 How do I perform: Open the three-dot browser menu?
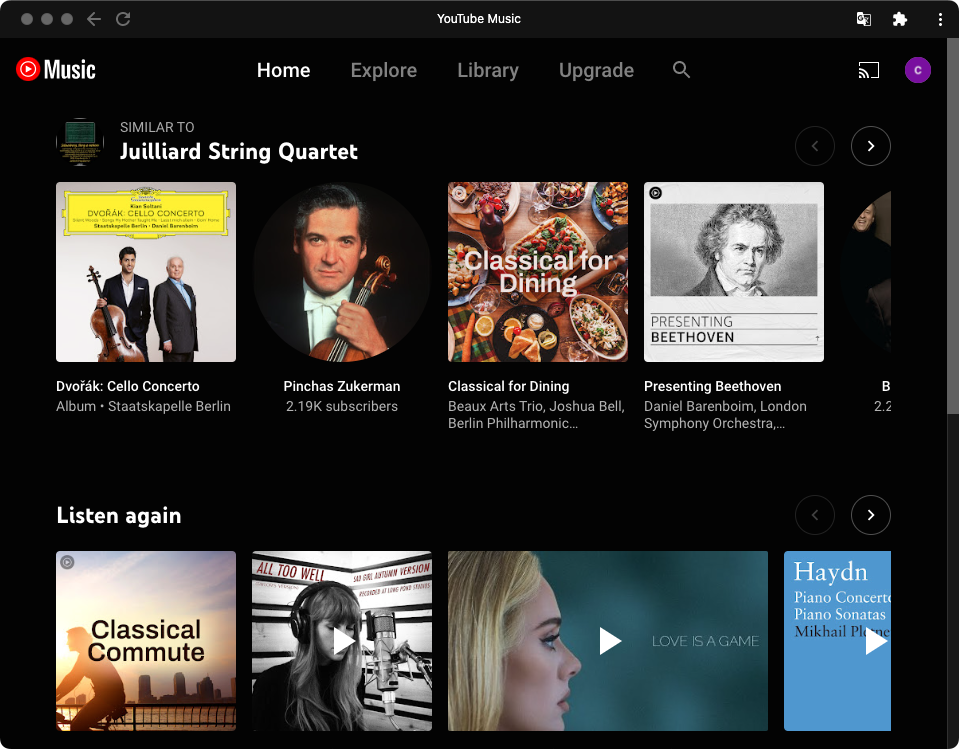click(x=940, y=19)
